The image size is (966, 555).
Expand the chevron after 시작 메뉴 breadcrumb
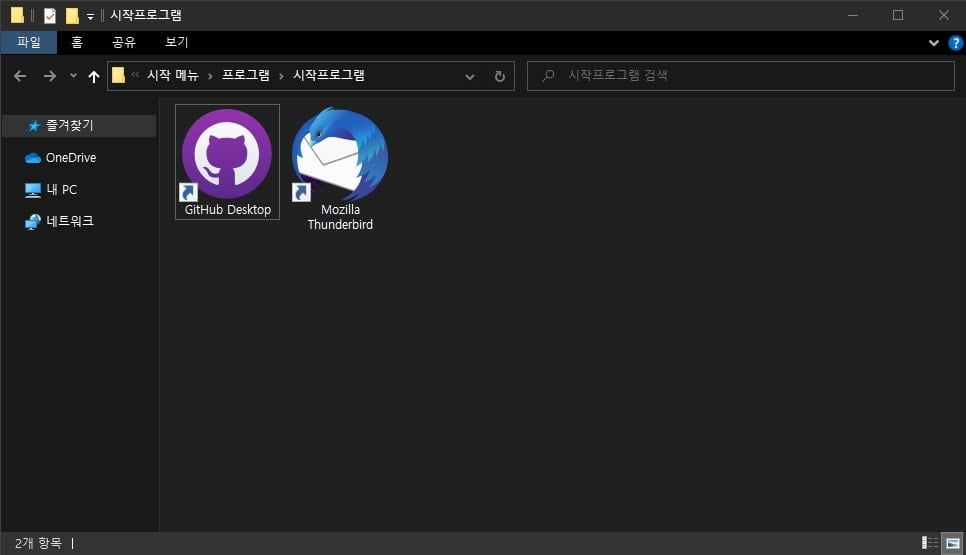210,76
